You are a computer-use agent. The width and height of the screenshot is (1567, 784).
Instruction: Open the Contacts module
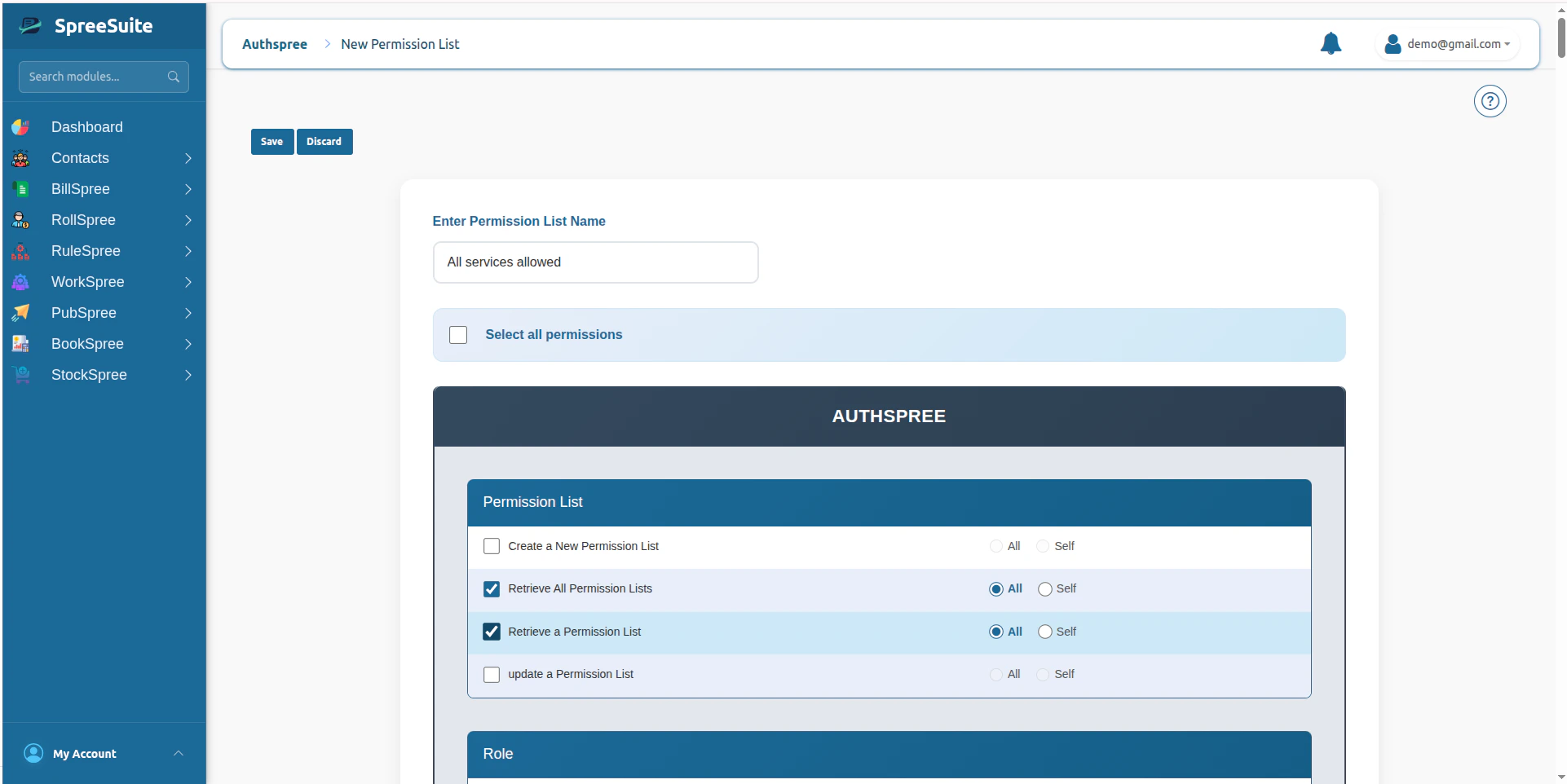[80, 158]
